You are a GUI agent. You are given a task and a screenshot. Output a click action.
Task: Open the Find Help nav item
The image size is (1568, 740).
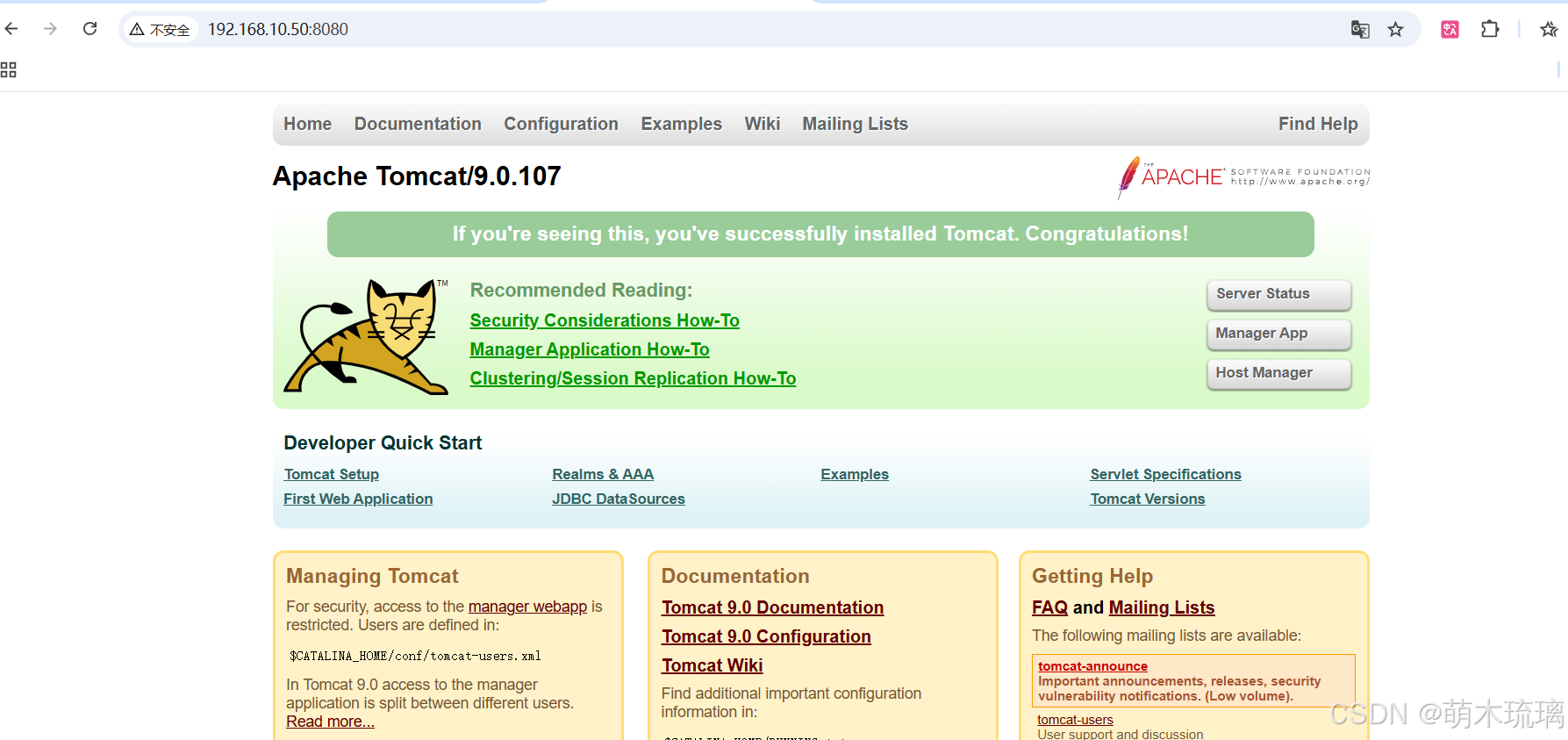tap(1318, 124)
